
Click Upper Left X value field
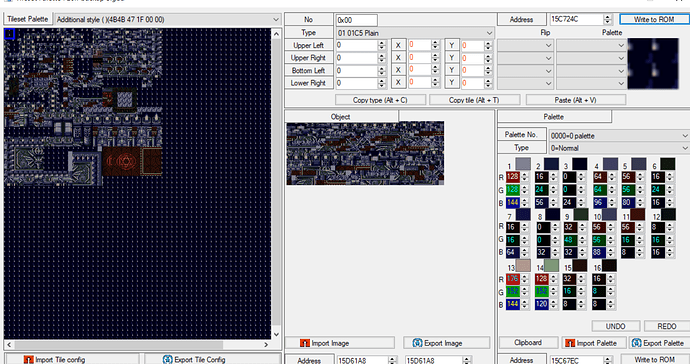[419, 45]
